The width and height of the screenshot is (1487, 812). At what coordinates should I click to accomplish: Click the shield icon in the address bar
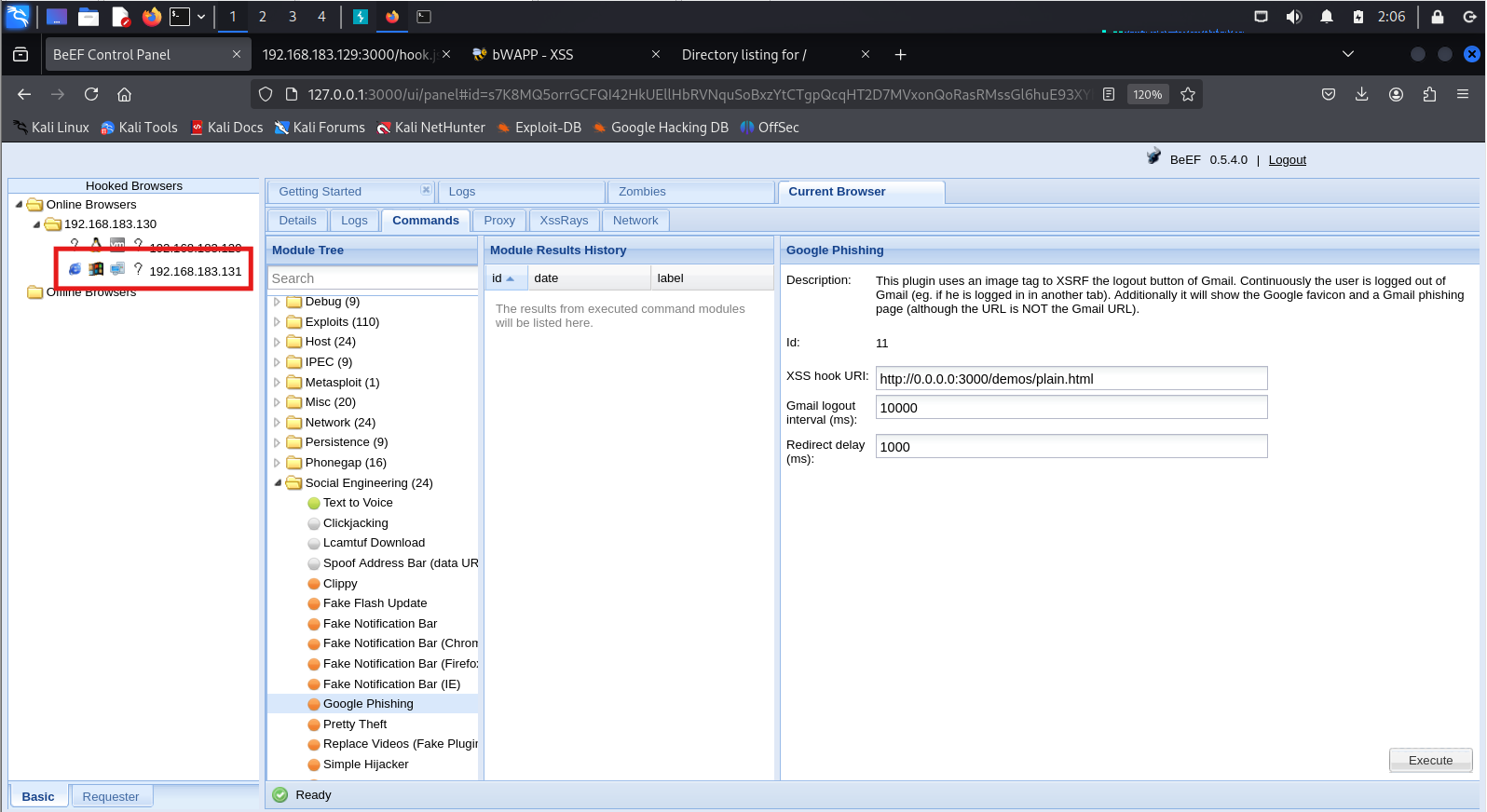pos(266,94)
